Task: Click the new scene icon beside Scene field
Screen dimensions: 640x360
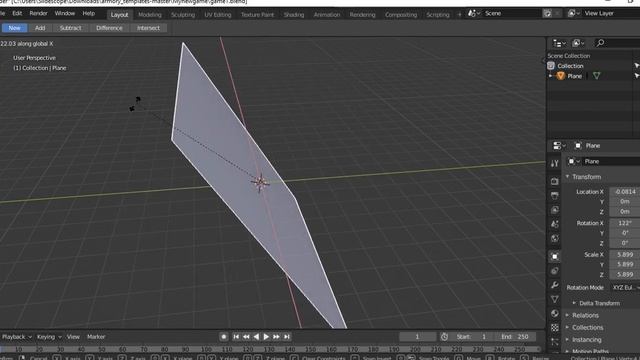Action: (547, 13)
